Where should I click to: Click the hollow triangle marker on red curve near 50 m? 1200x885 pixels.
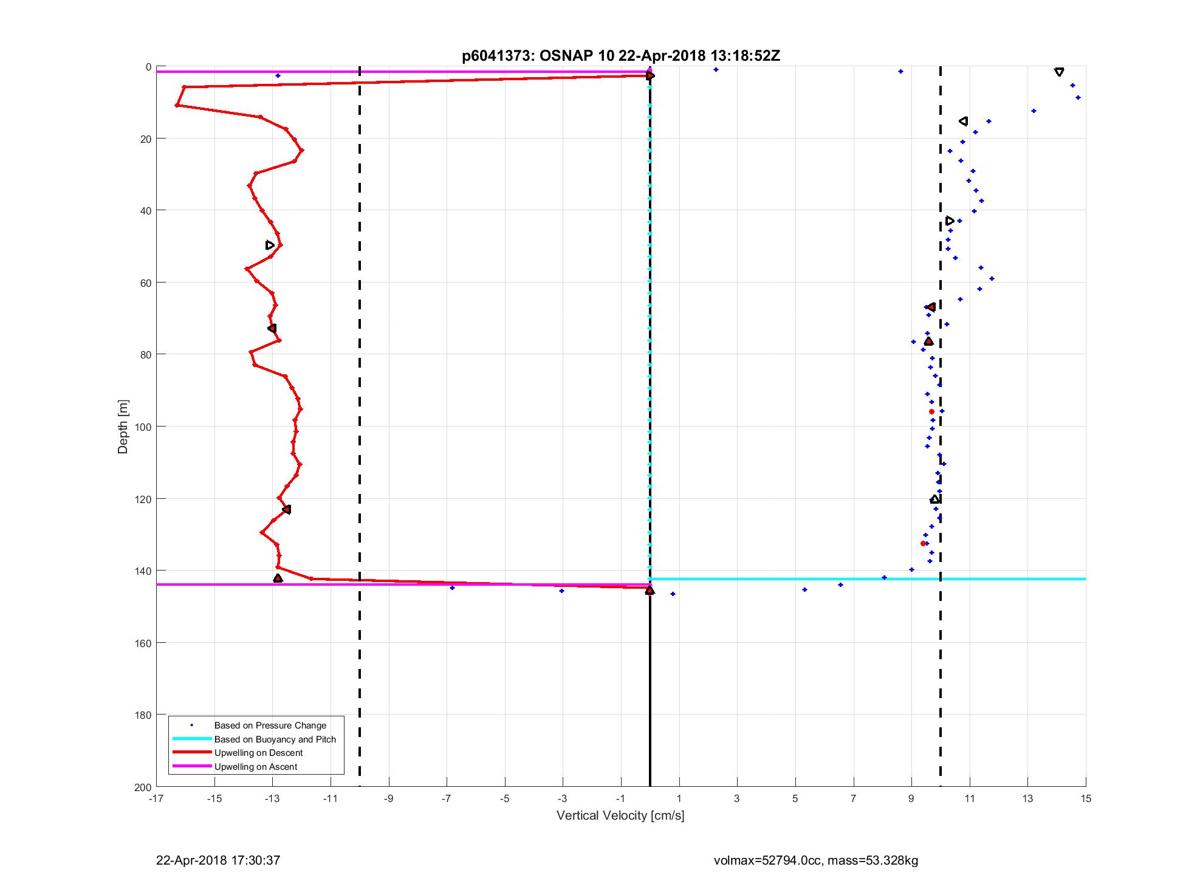click(270, 245)
